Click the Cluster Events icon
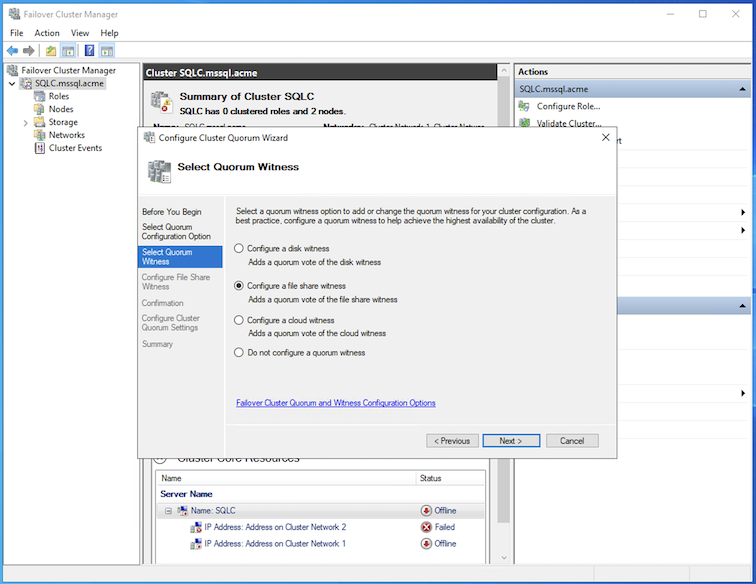Screen dimensions: 756x584 (x=40, y=148)
